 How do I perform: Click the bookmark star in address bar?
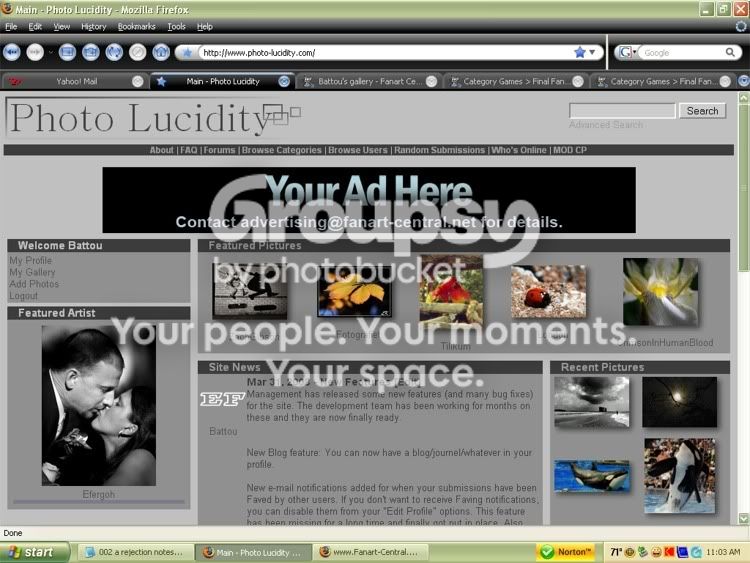pos(580,52)
